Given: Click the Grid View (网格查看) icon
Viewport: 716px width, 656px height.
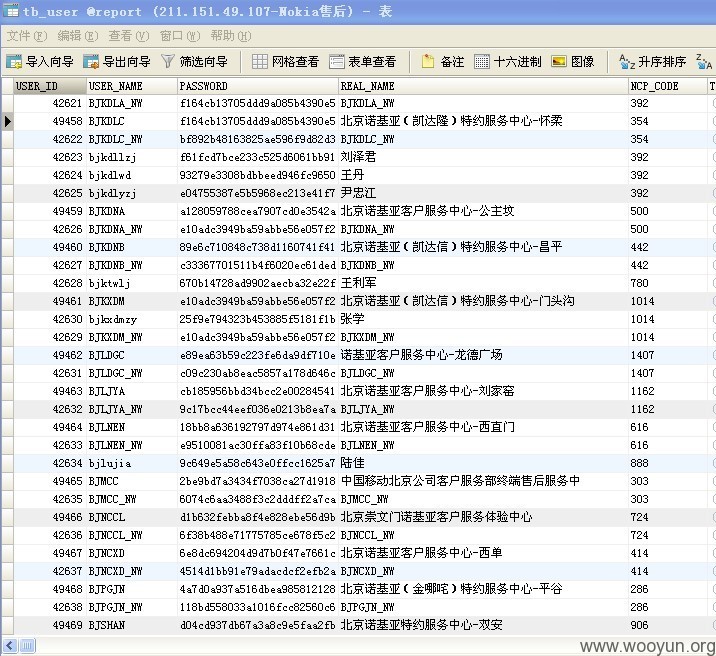Looking at the screenshot, I should click(x=260, y=62).
